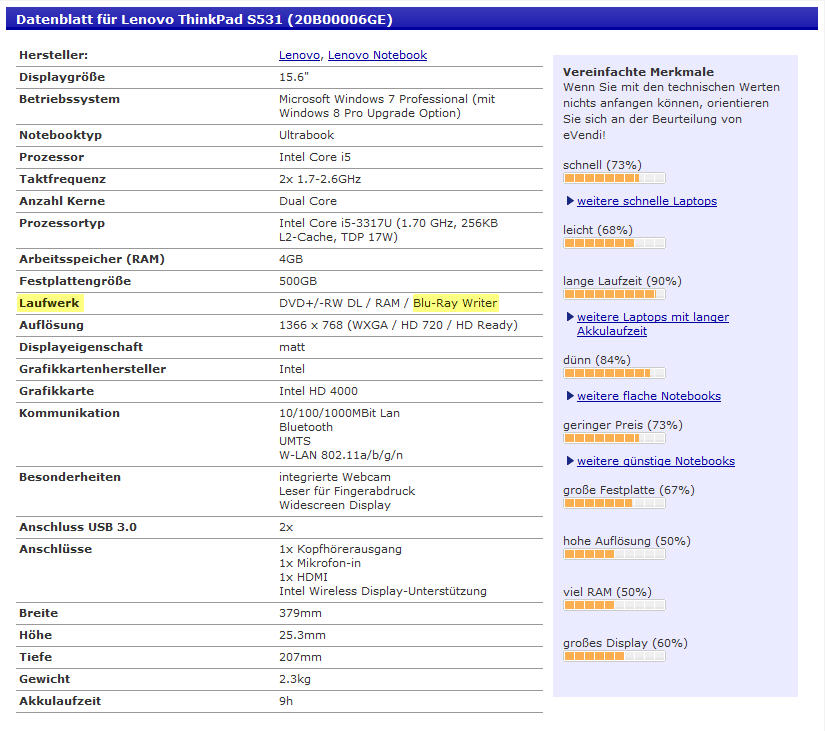Click the 'großes Display (60%)' rating bar
Viewport: 825px width, 731px height.
point(614,656)
